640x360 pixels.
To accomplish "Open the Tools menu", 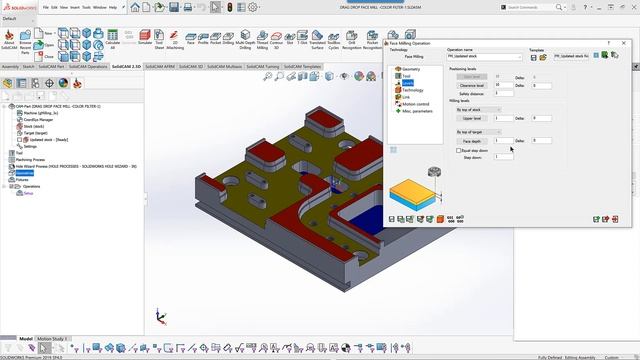I will pyautogui.click(x=86, y=7).
